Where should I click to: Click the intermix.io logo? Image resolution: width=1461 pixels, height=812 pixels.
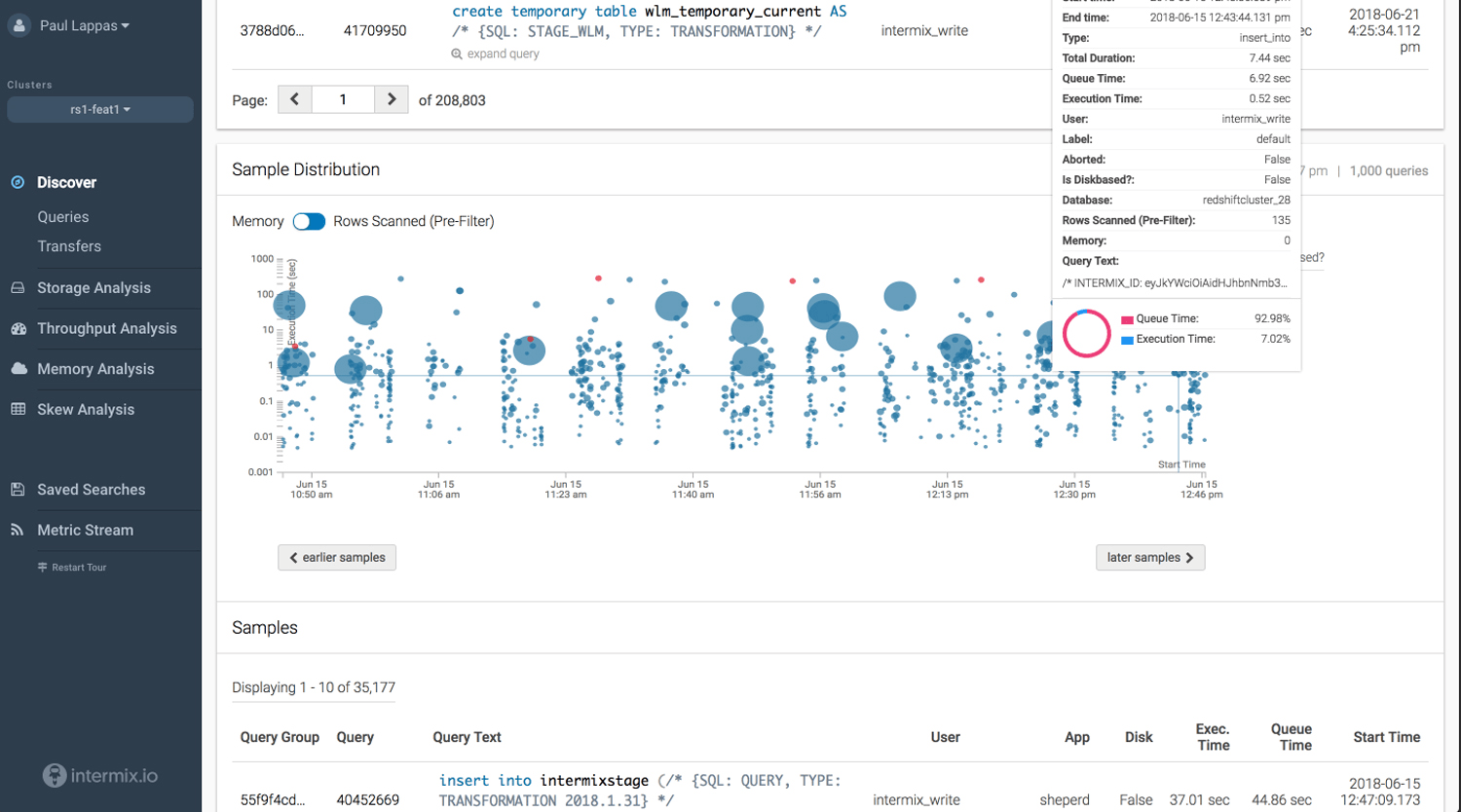click(x=100, y=776)
